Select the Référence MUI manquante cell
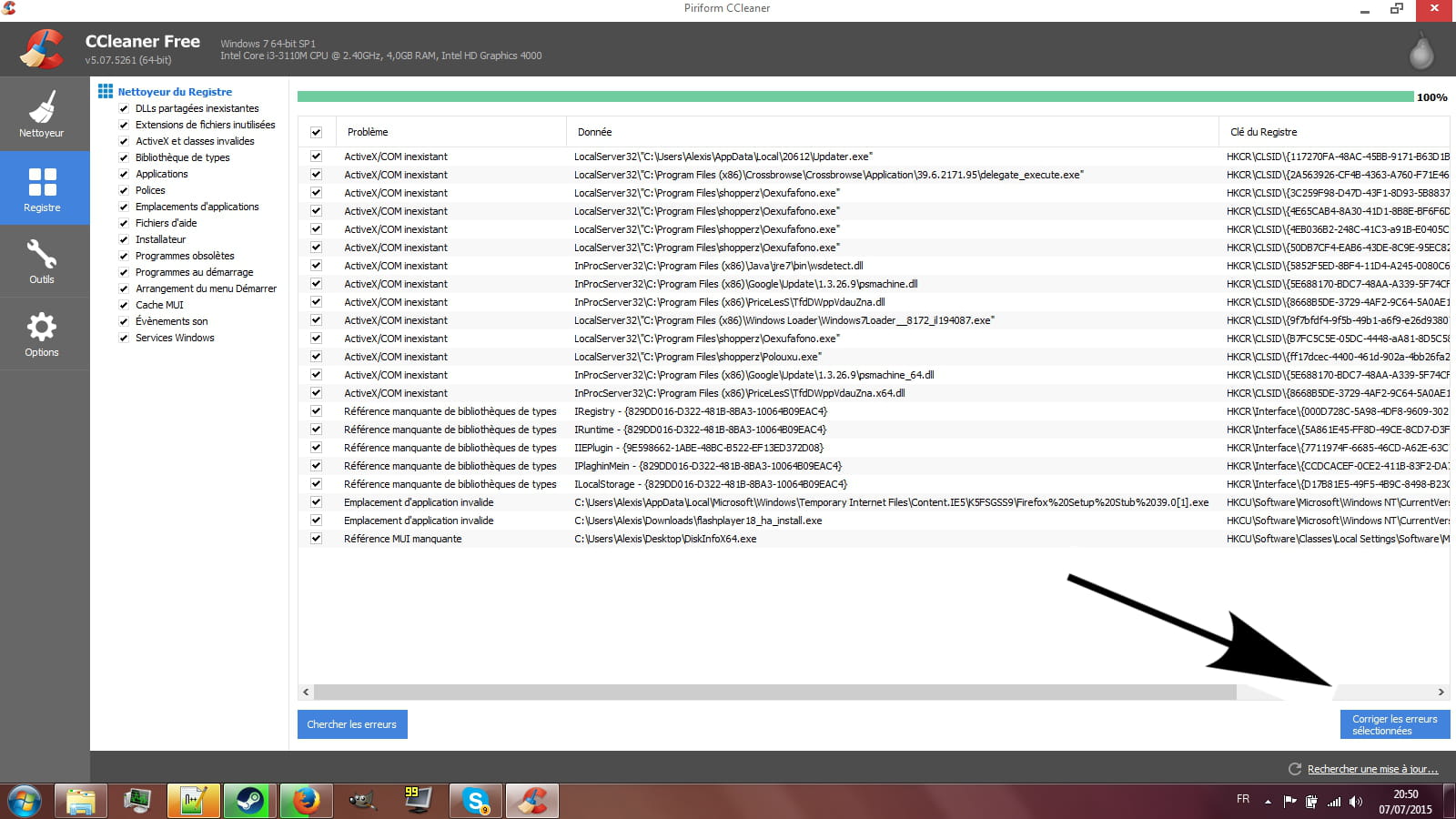The image size is (1456, 819). (x=403, y=539)
